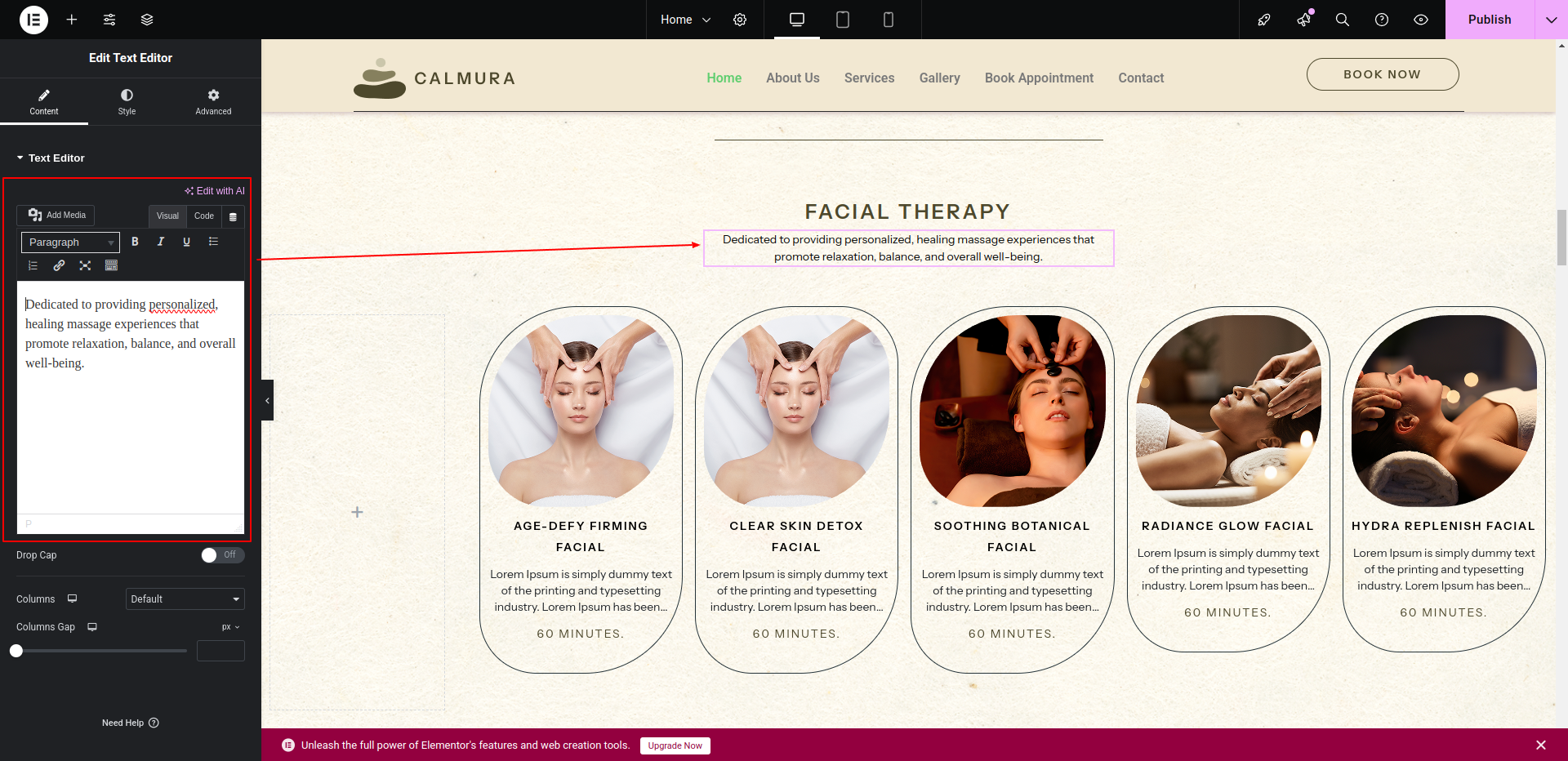
Task: Switch to the Advanced tab
Action: [x=213, y=102]
